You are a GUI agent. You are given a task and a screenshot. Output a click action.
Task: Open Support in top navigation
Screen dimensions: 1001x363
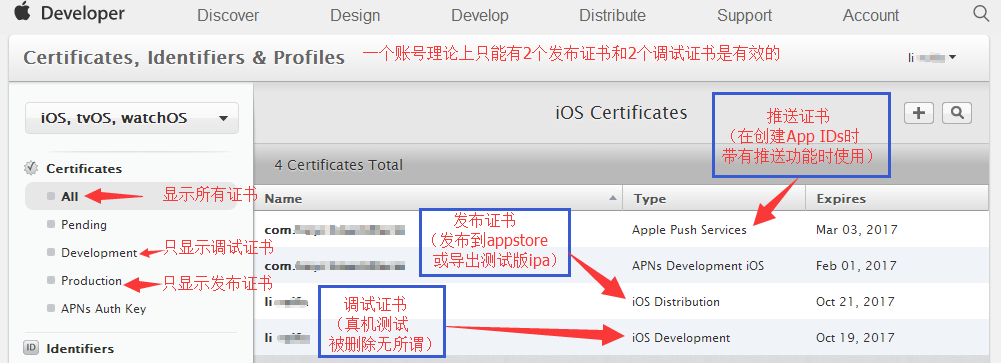[744, 15]
